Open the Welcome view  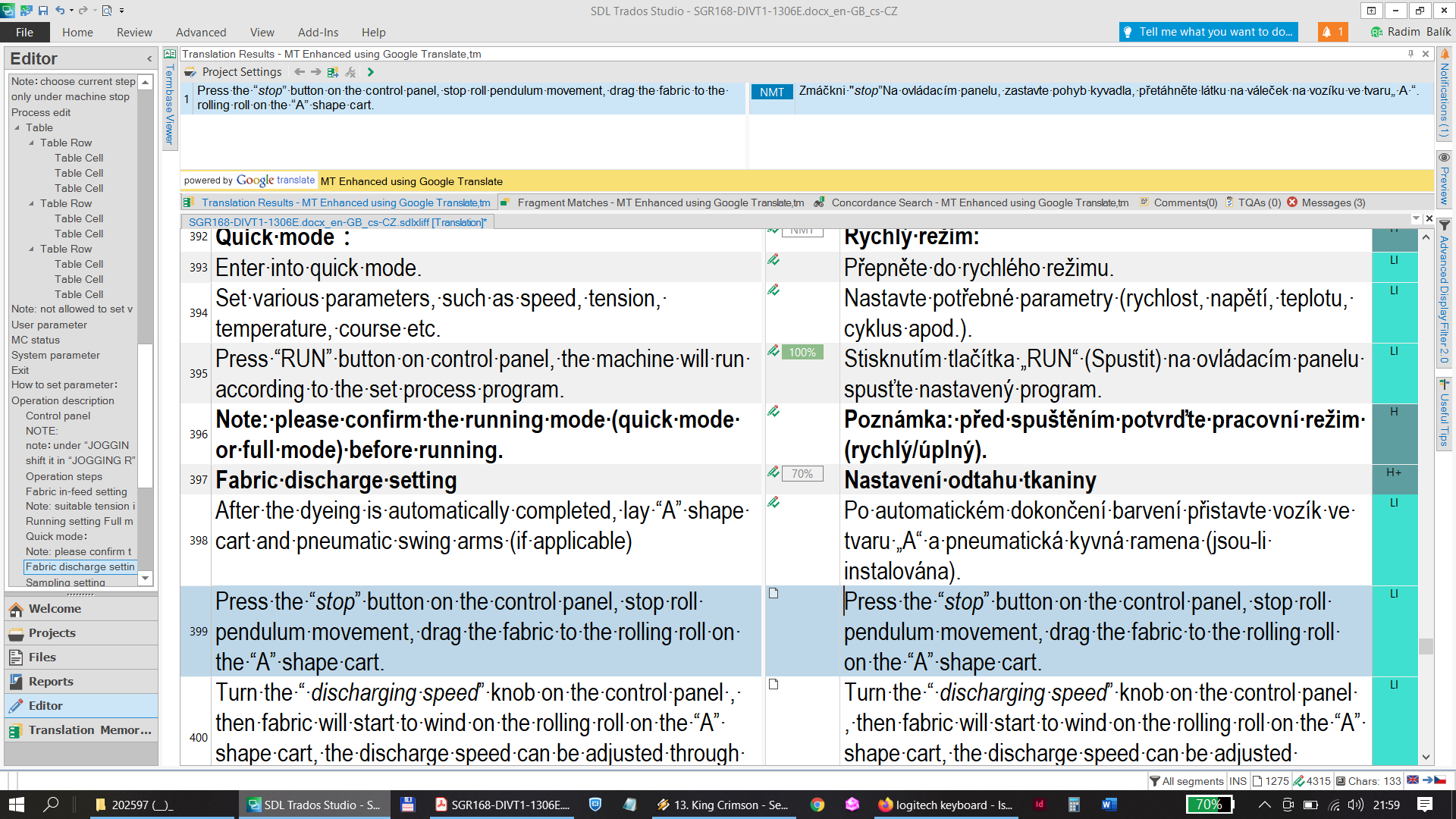[81, 609]
